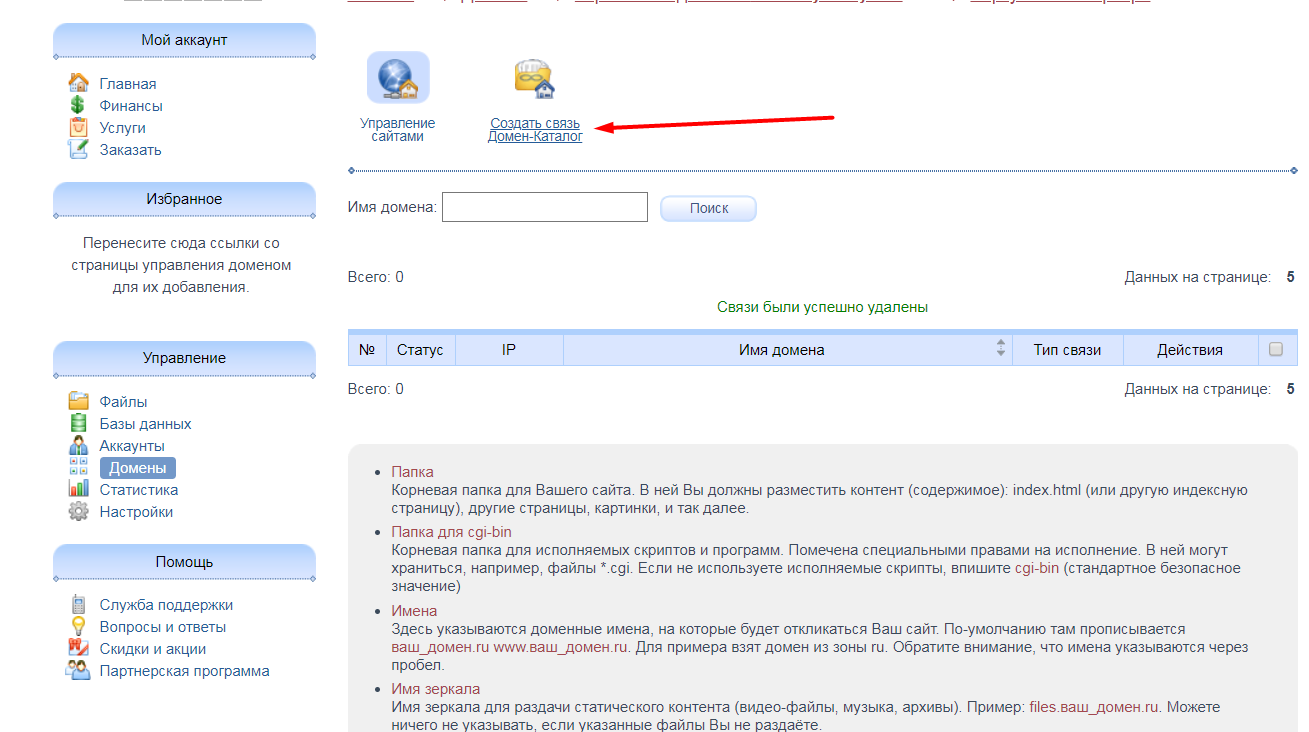
Task: Click the Действия column header
Action: click(1190, 350)
